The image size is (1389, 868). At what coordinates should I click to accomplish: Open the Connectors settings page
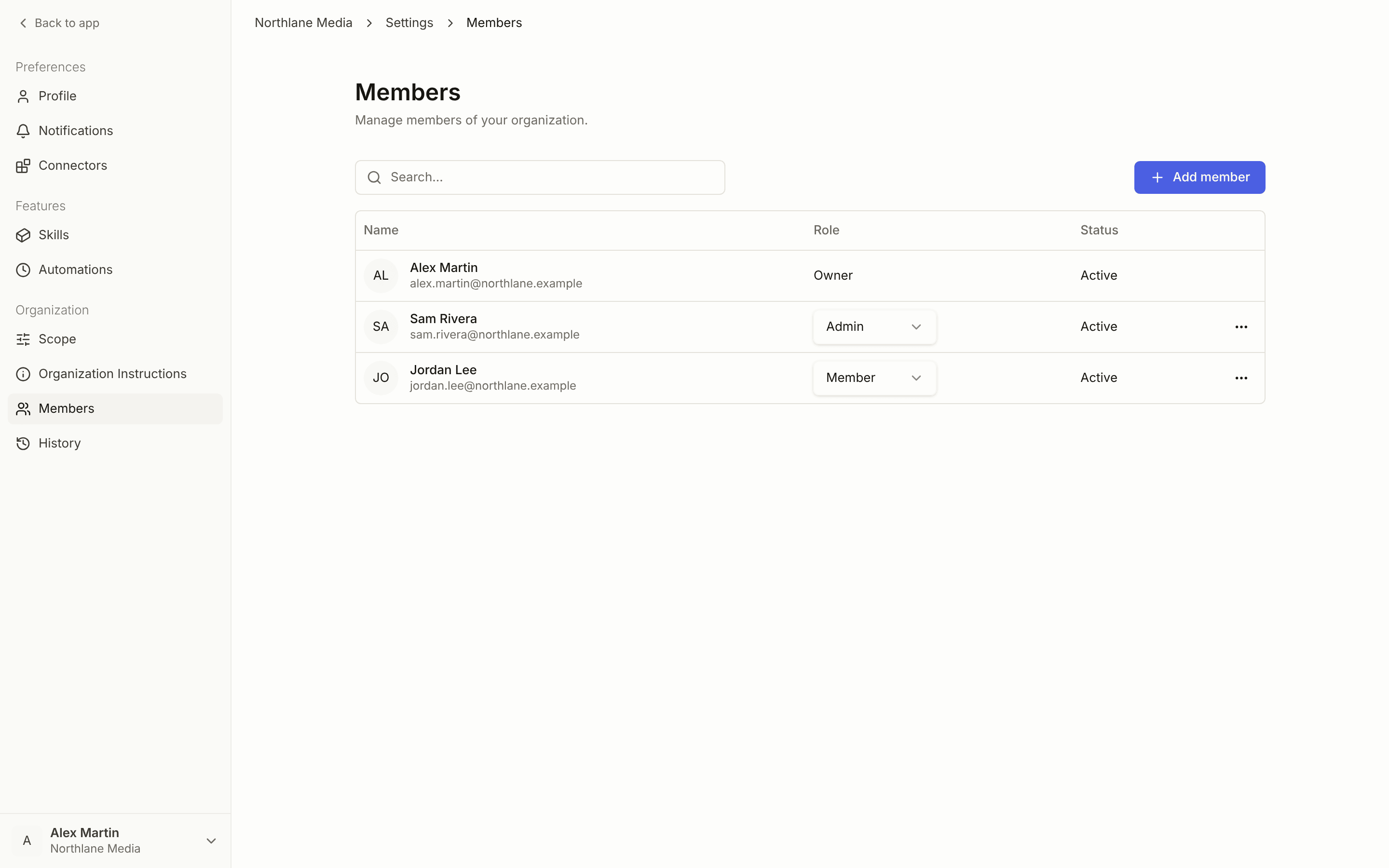click(x=115, y=166)
